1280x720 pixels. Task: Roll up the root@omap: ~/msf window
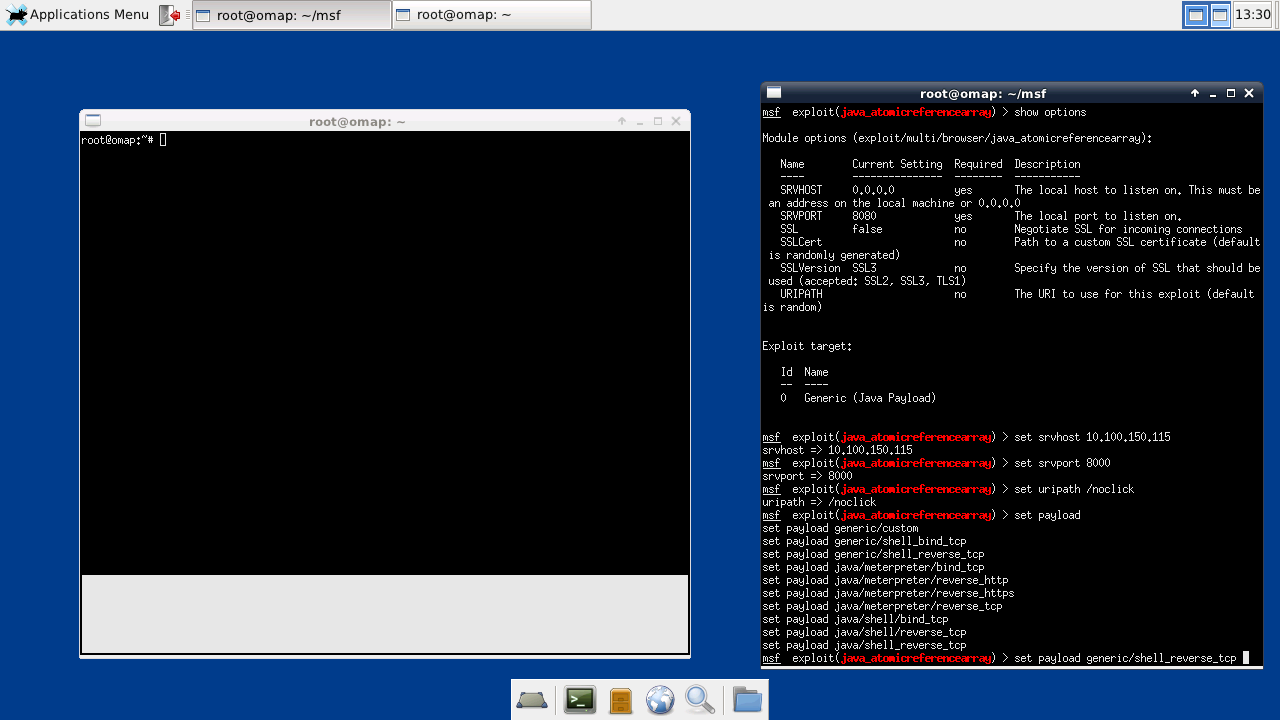coord(1195,93)
